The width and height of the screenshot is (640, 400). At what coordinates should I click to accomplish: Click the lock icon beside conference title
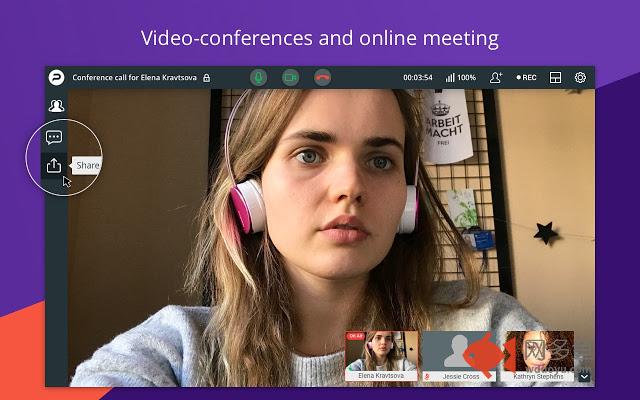click(x=207, y=78)
